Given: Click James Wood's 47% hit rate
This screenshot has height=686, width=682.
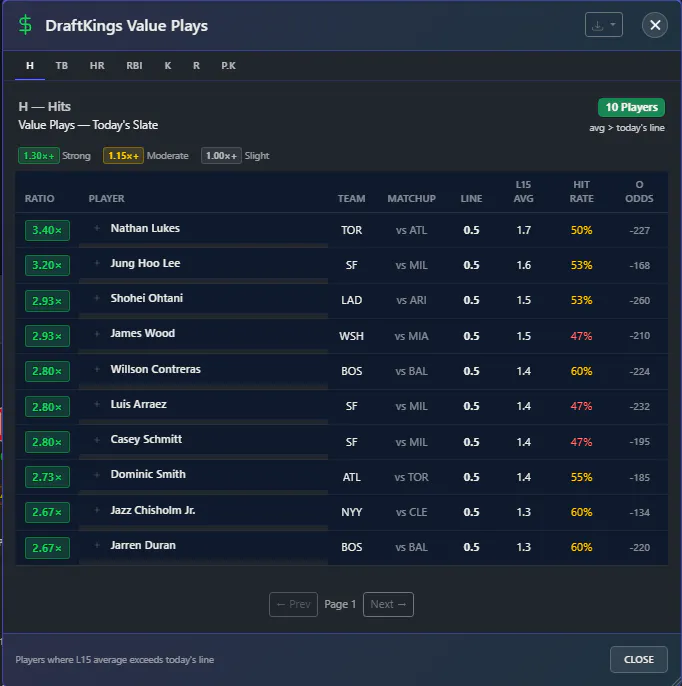Looking at the screenshot, I should (581, 336).
